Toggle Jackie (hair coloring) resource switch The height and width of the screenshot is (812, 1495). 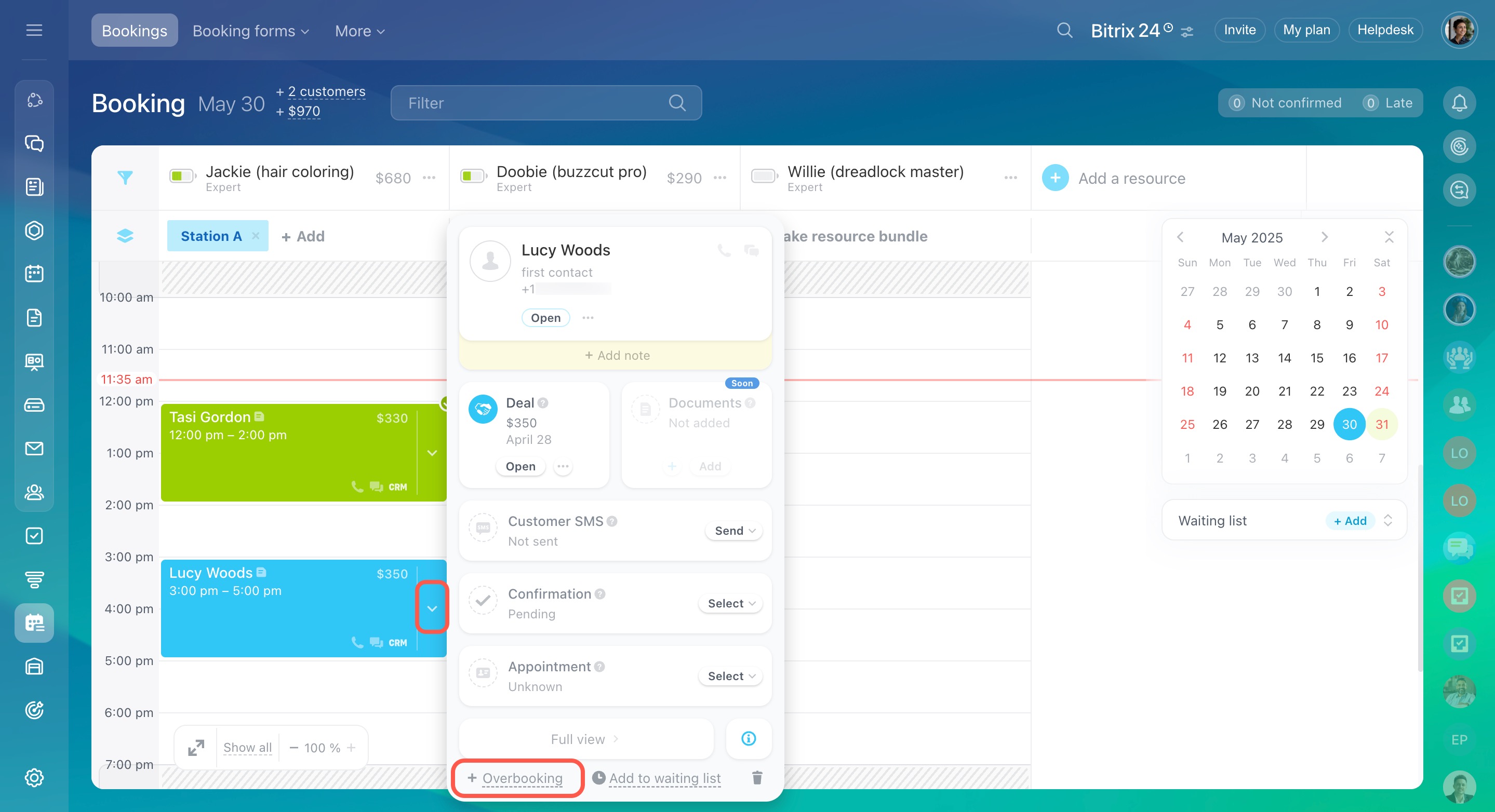coord(182,175)
